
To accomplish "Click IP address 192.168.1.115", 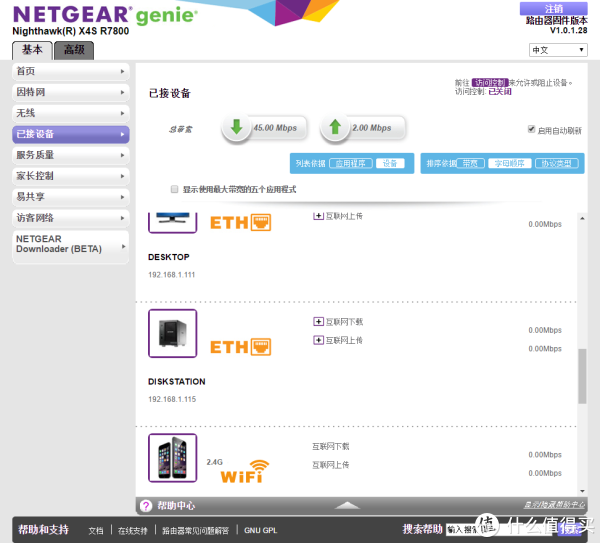I will tap(172, 399).
